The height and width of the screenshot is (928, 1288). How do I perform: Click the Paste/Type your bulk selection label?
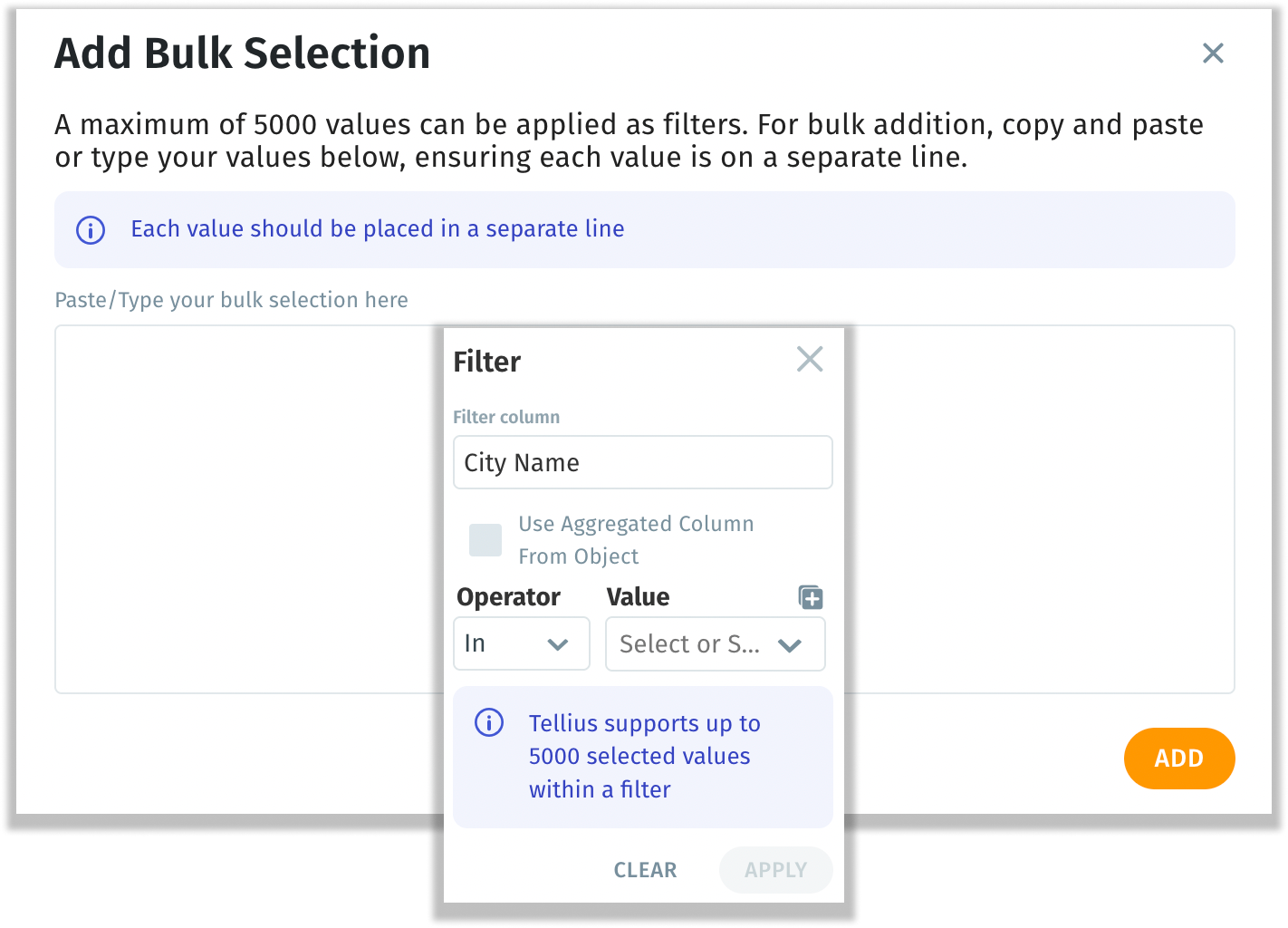pyautogui.click(x=231, y=300)
